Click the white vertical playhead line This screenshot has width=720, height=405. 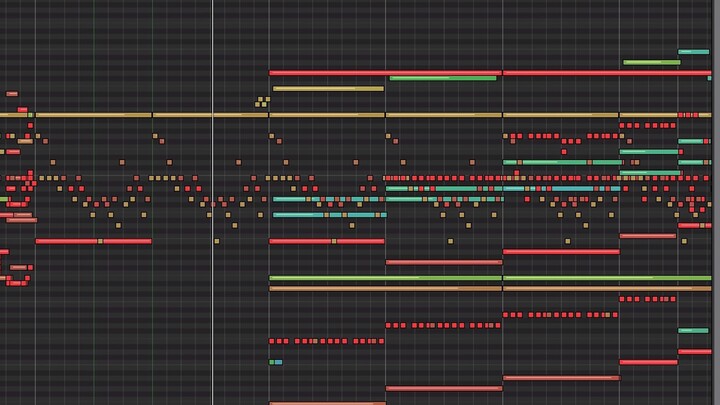[x=212, y=202]
